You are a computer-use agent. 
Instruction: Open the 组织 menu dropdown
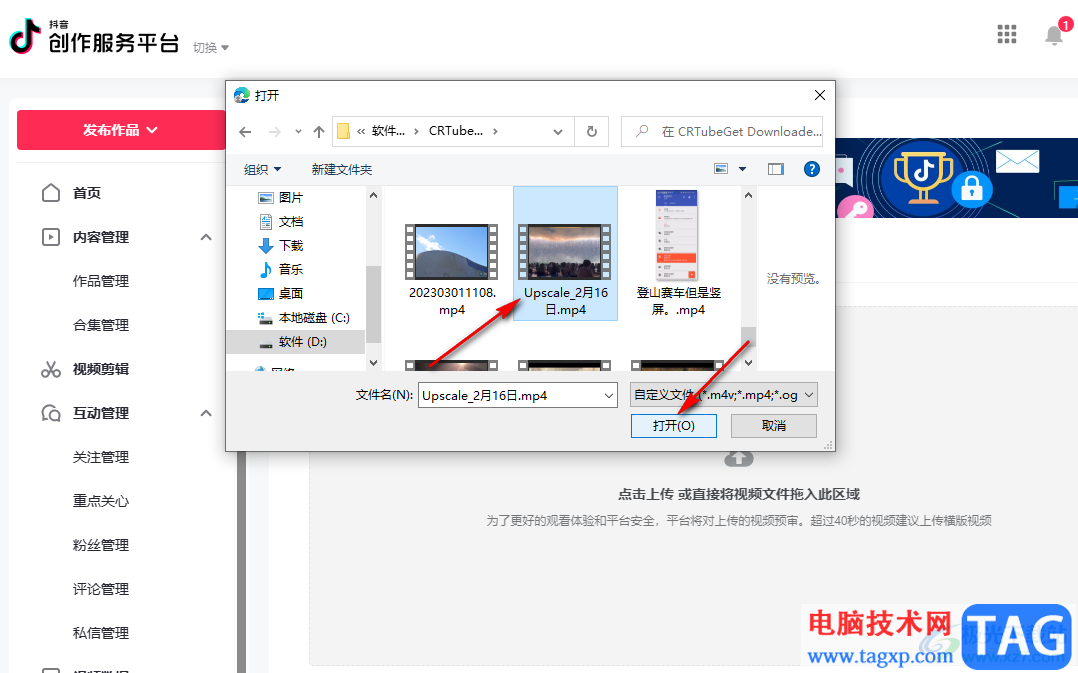pyautogui.click(x=263, y=169)
